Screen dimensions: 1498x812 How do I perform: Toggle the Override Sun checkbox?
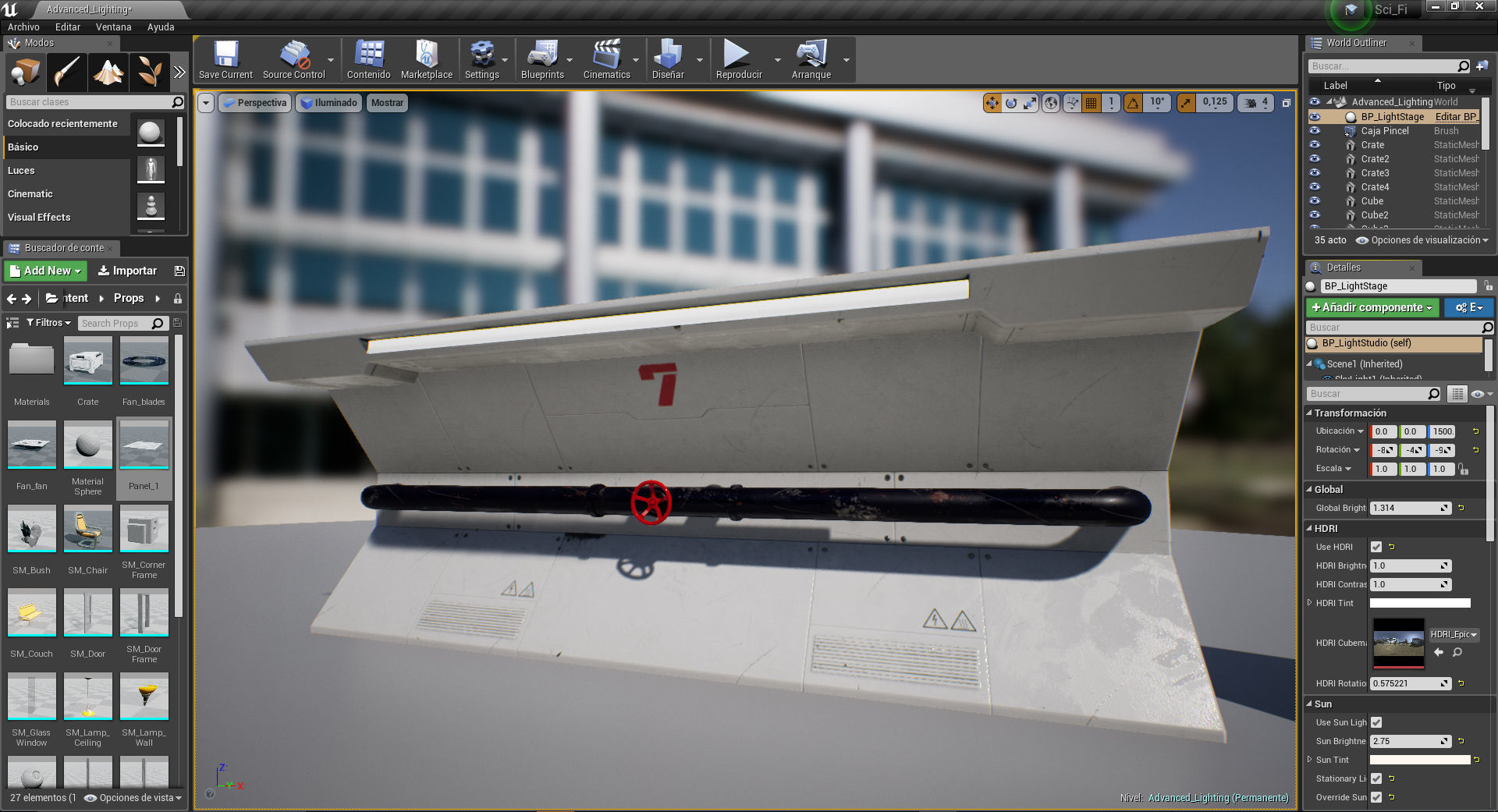click(x=1376, y=797)
